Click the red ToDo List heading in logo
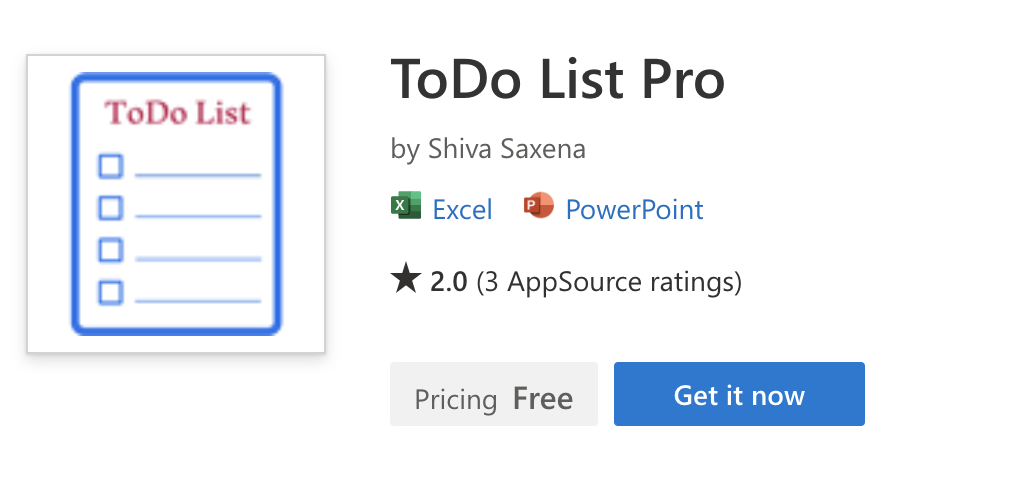The width and height of the screenshot is (1034, 478). click(177, 113)
